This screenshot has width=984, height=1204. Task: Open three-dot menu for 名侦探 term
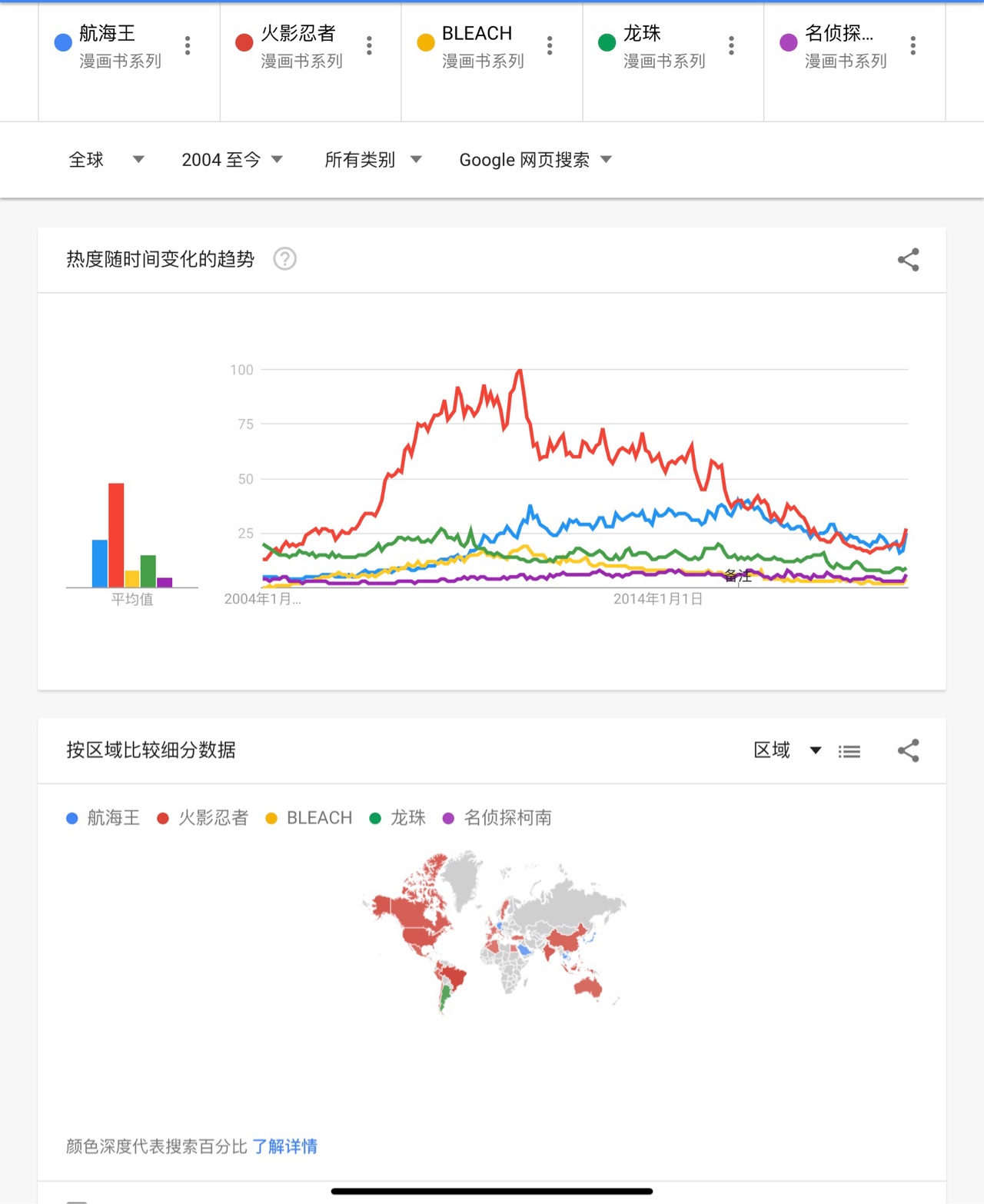click(913, 45)
